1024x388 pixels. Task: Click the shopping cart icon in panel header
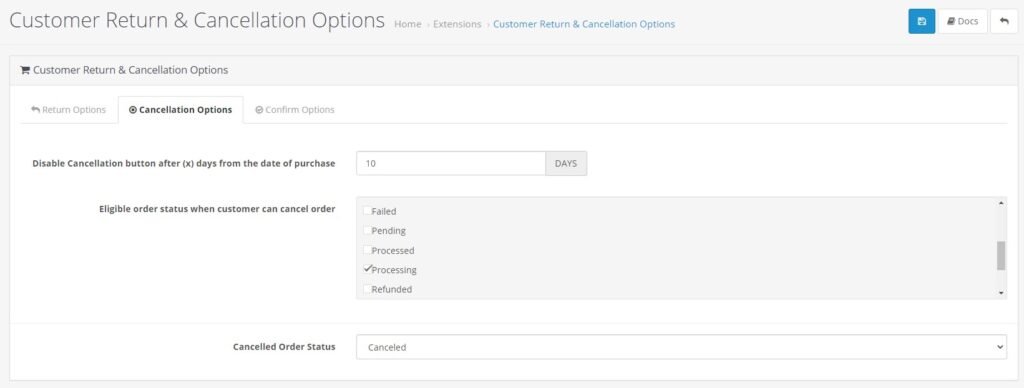(x=25, y=70)
